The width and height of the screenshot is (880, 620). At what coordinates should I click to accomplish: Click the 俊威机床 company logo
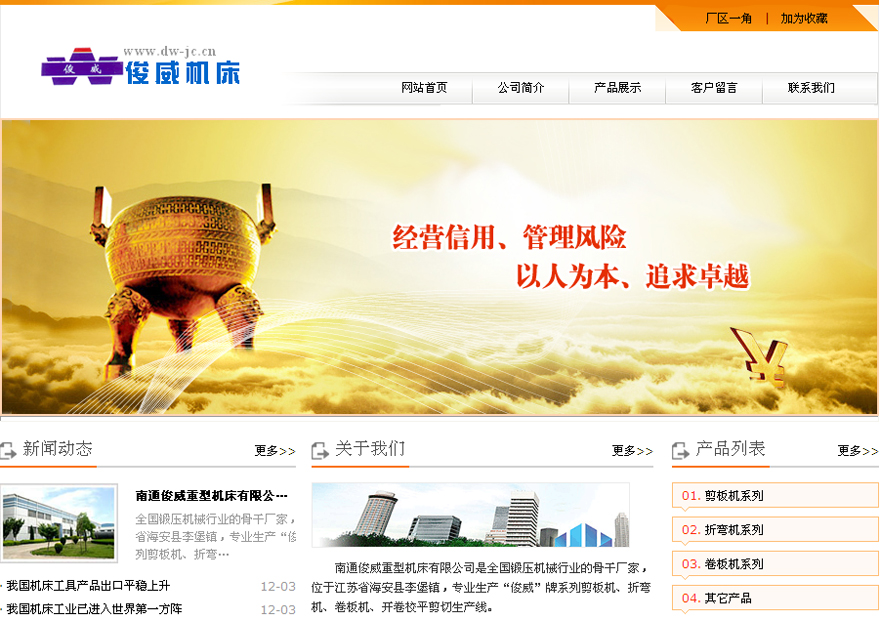pos(140,67)
